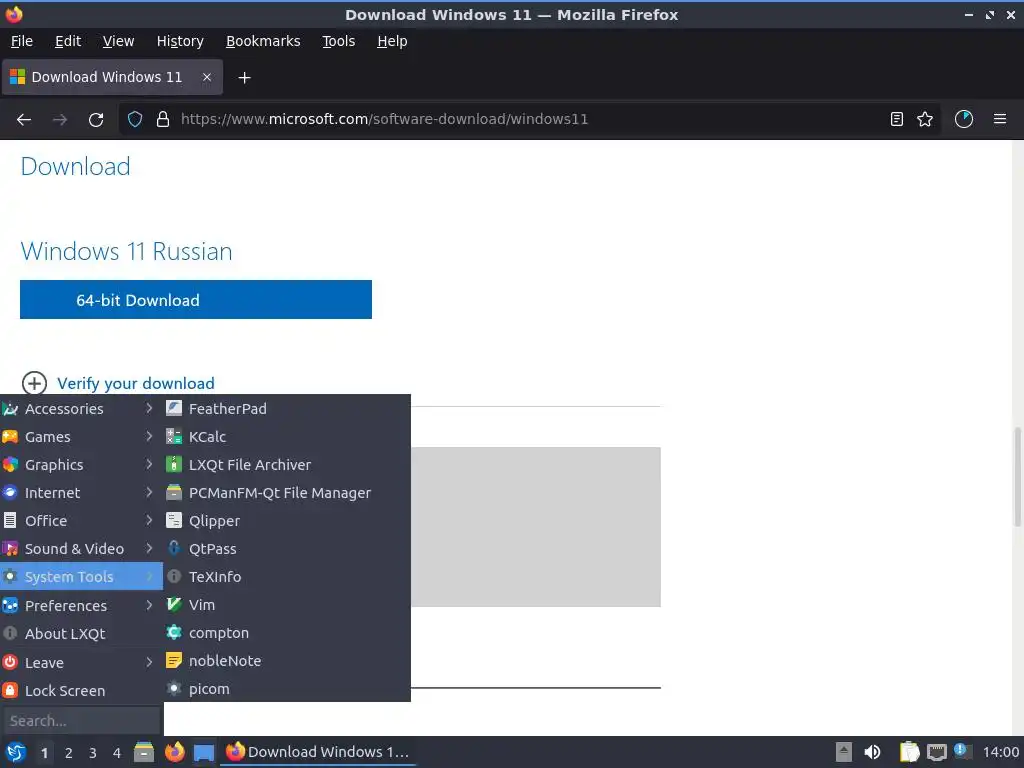This screenshot has width=1024, height=768.
Task: Toggle reader view in the address bar
Action: tap(897, 119)
